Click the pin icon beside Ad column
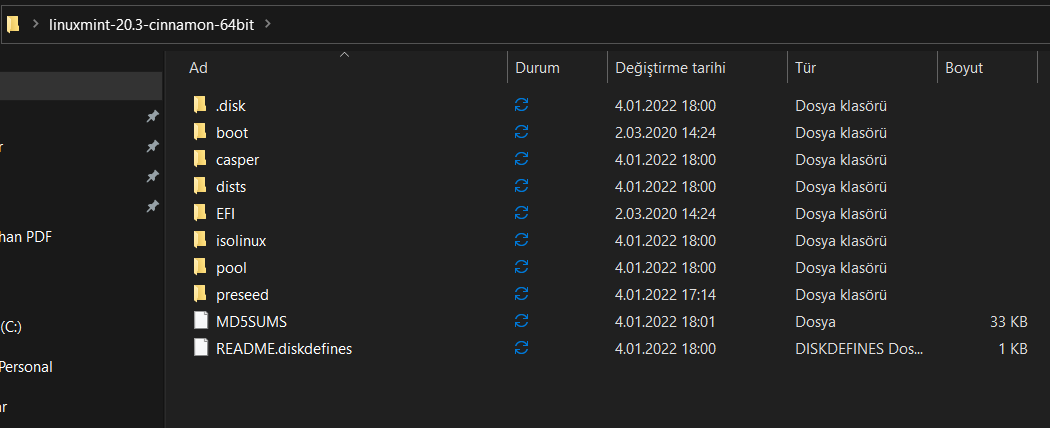 (x=152, y=117)
